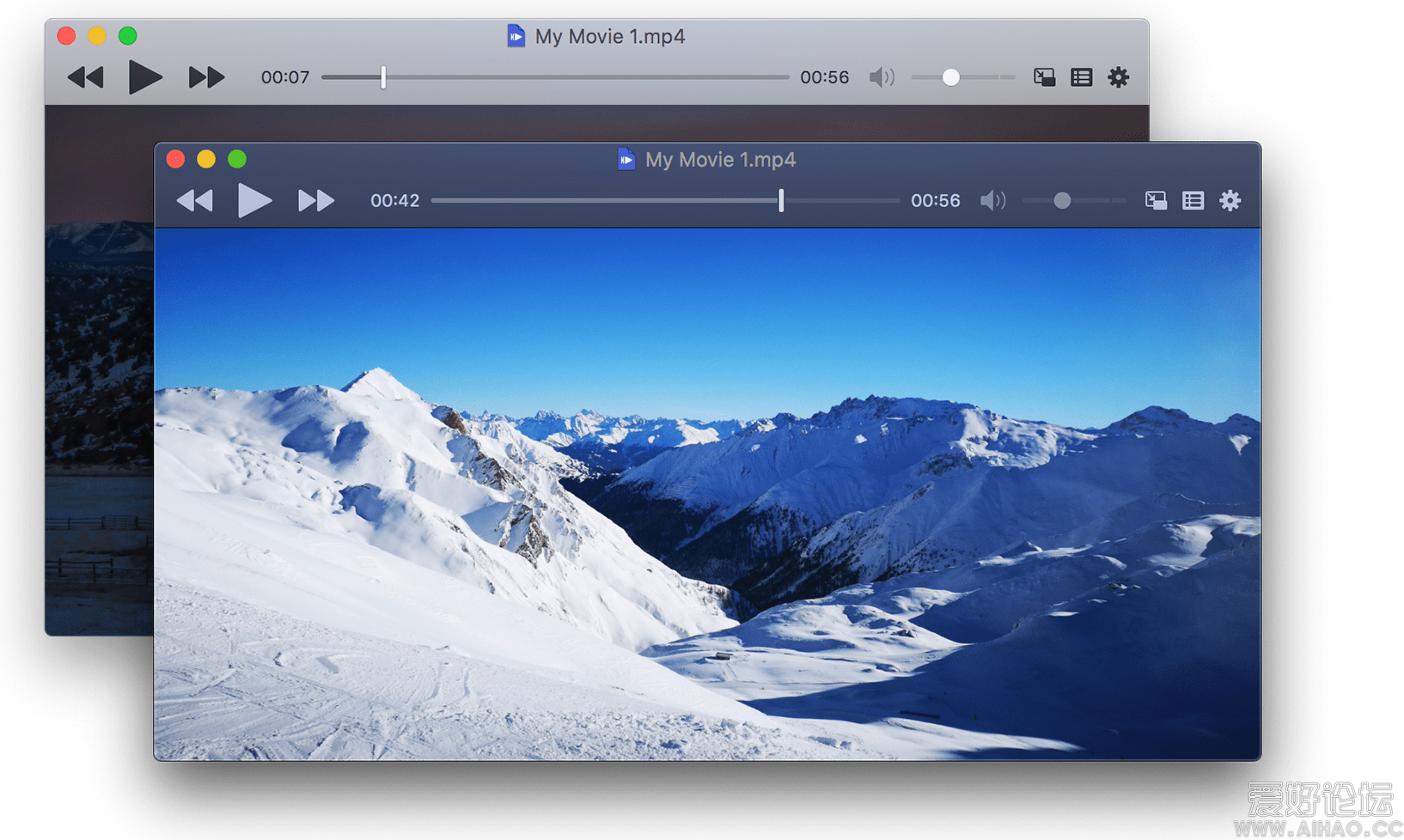Viewport: 1404px width, 840px height.
Task: Click seek bar handle at 00:07
Action: pyautogui.click(x=383, y=77)
